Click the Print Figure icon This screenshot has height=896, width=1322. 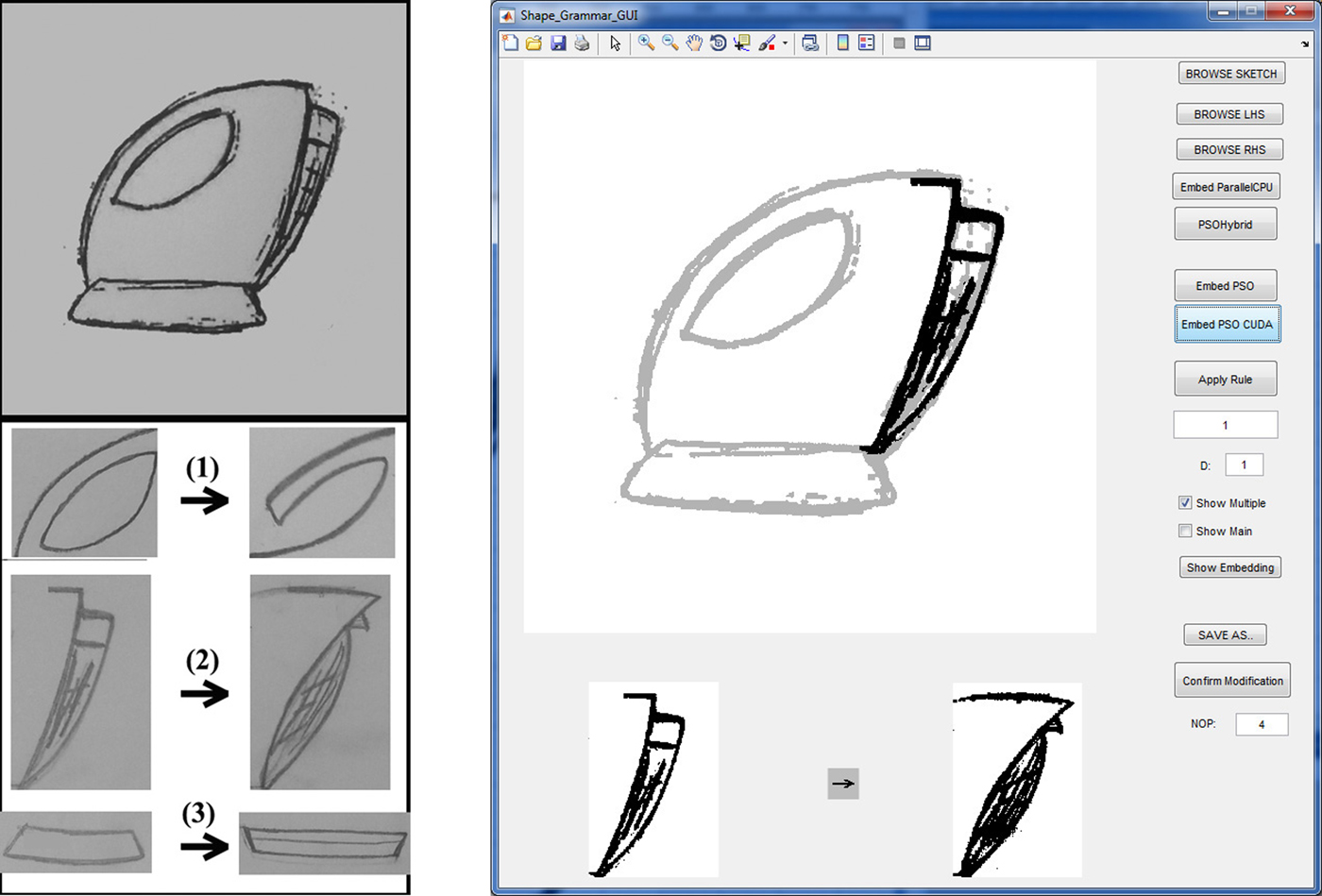coord(582,42)
